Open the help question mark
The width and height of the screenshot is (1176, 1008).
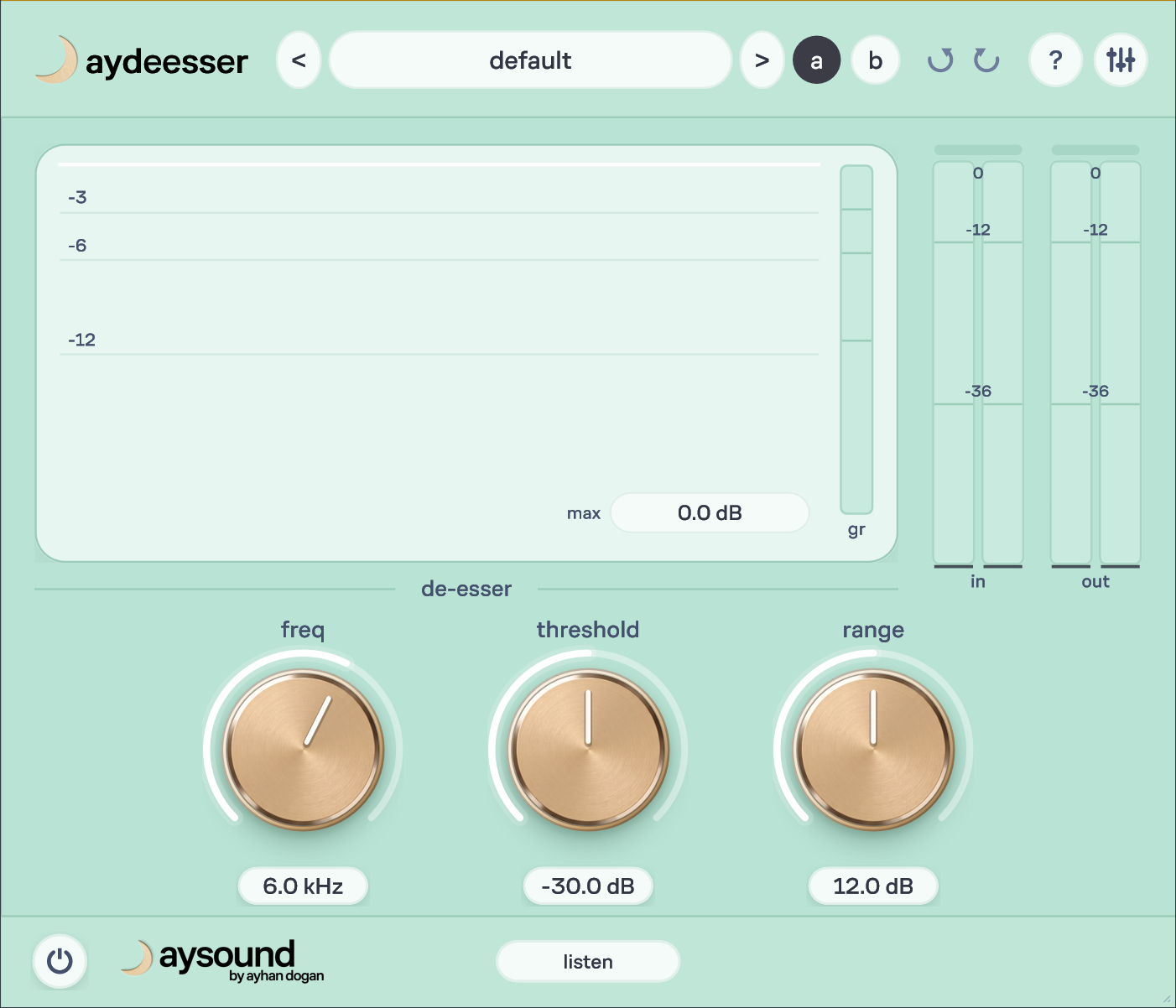coord(1055,60)
